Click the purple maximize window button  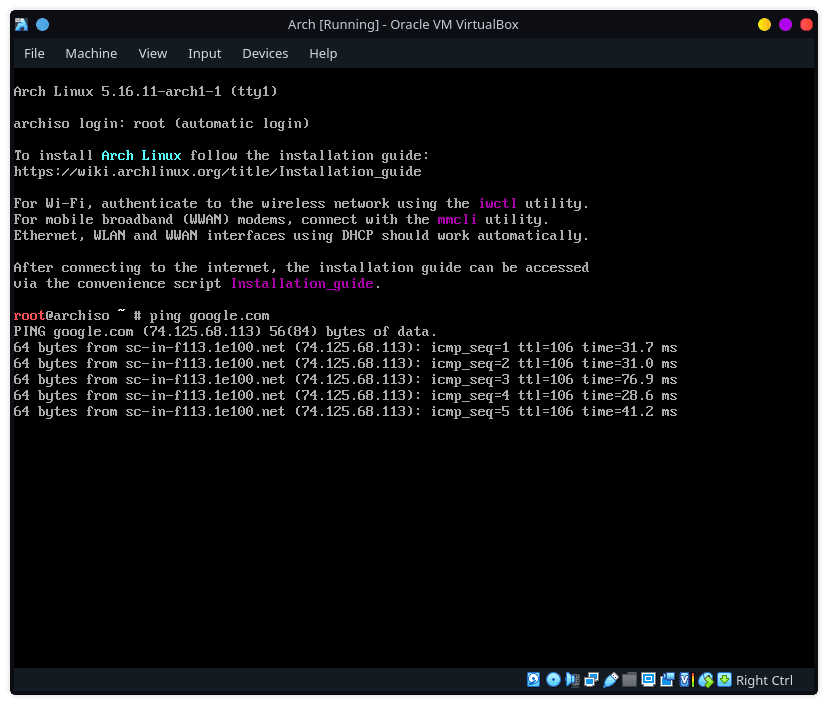(785, 24)
